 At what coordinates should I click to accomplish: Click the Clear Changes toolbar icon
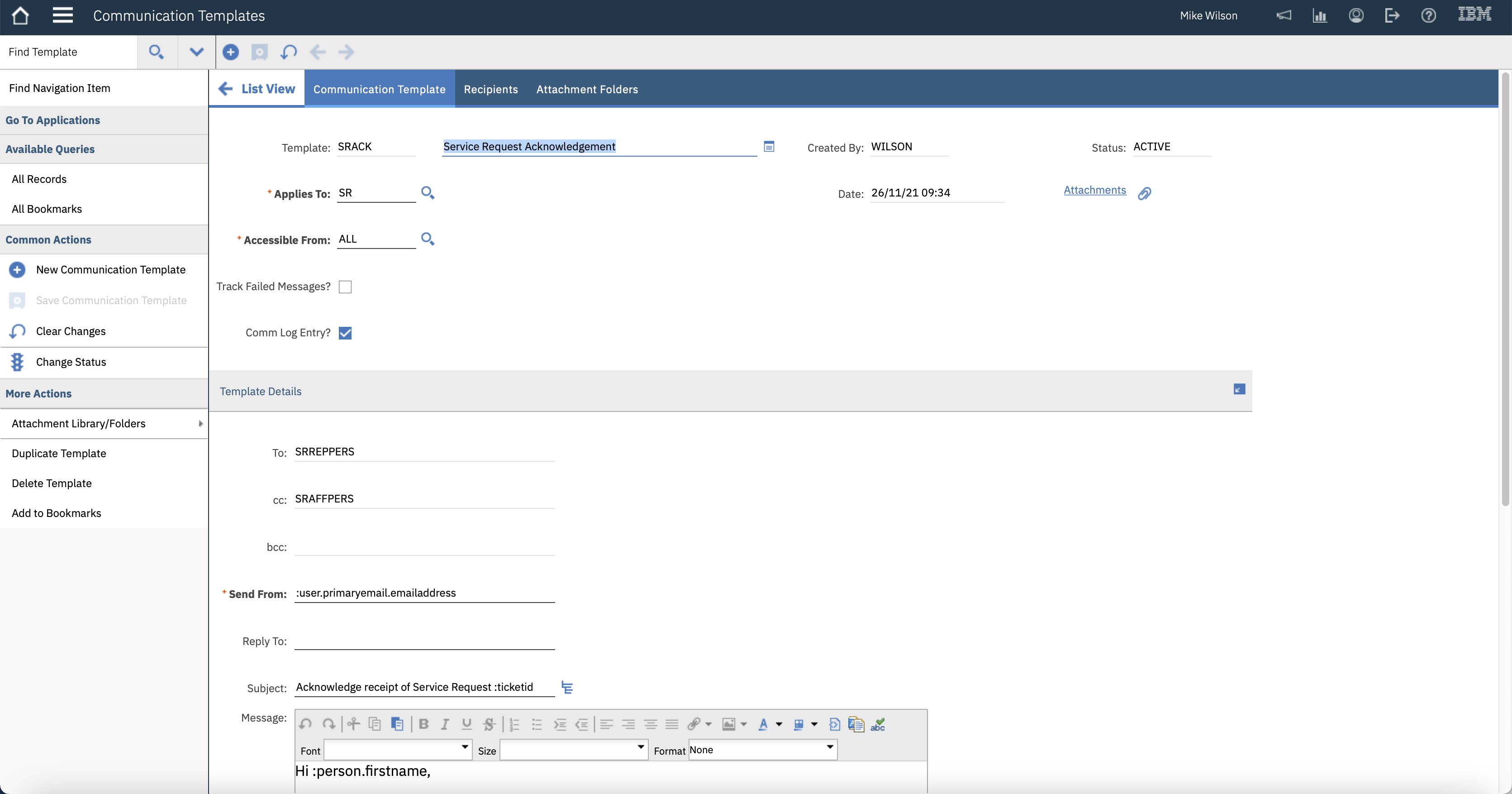click(288, 52)
